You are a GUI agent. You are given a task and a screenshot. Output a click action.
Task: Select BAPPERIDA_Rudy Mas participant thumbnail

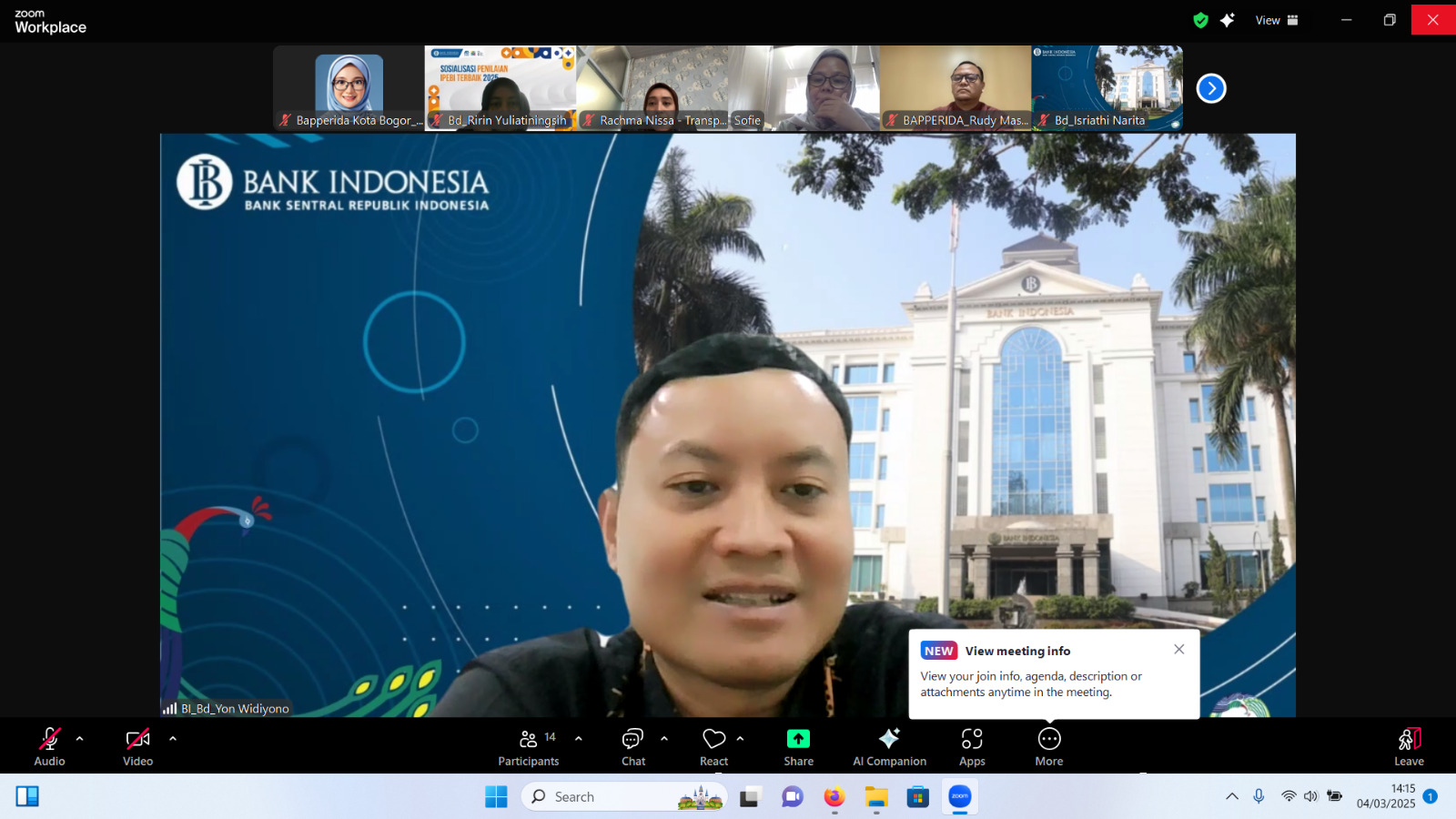pos(955,87)
